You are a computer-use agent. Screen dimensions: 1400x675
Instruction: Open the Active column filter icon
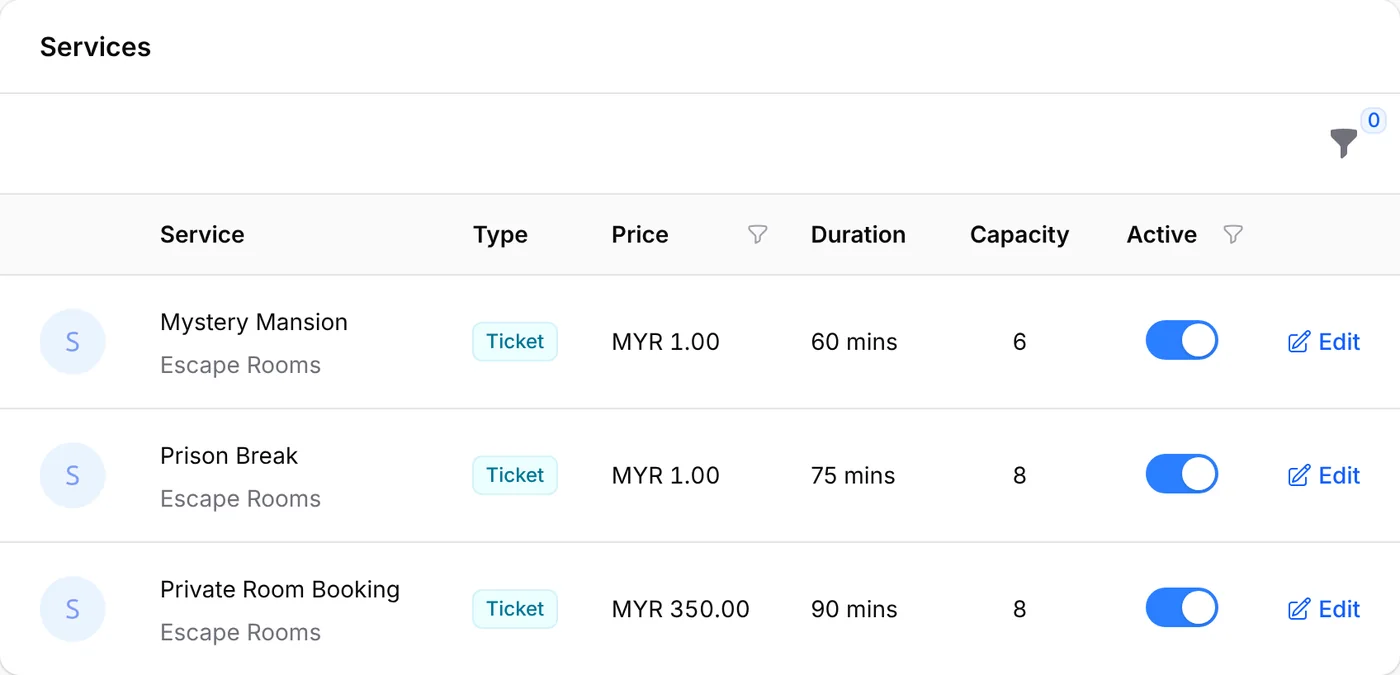[x=1233, y=235]
